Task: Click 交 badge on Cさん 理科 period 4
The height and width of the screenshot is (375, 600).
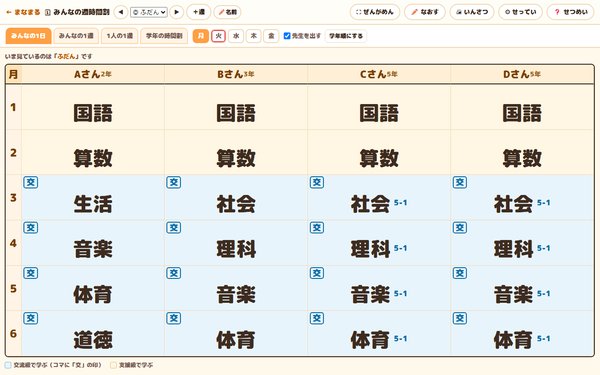Action: [x=316, y=228]
